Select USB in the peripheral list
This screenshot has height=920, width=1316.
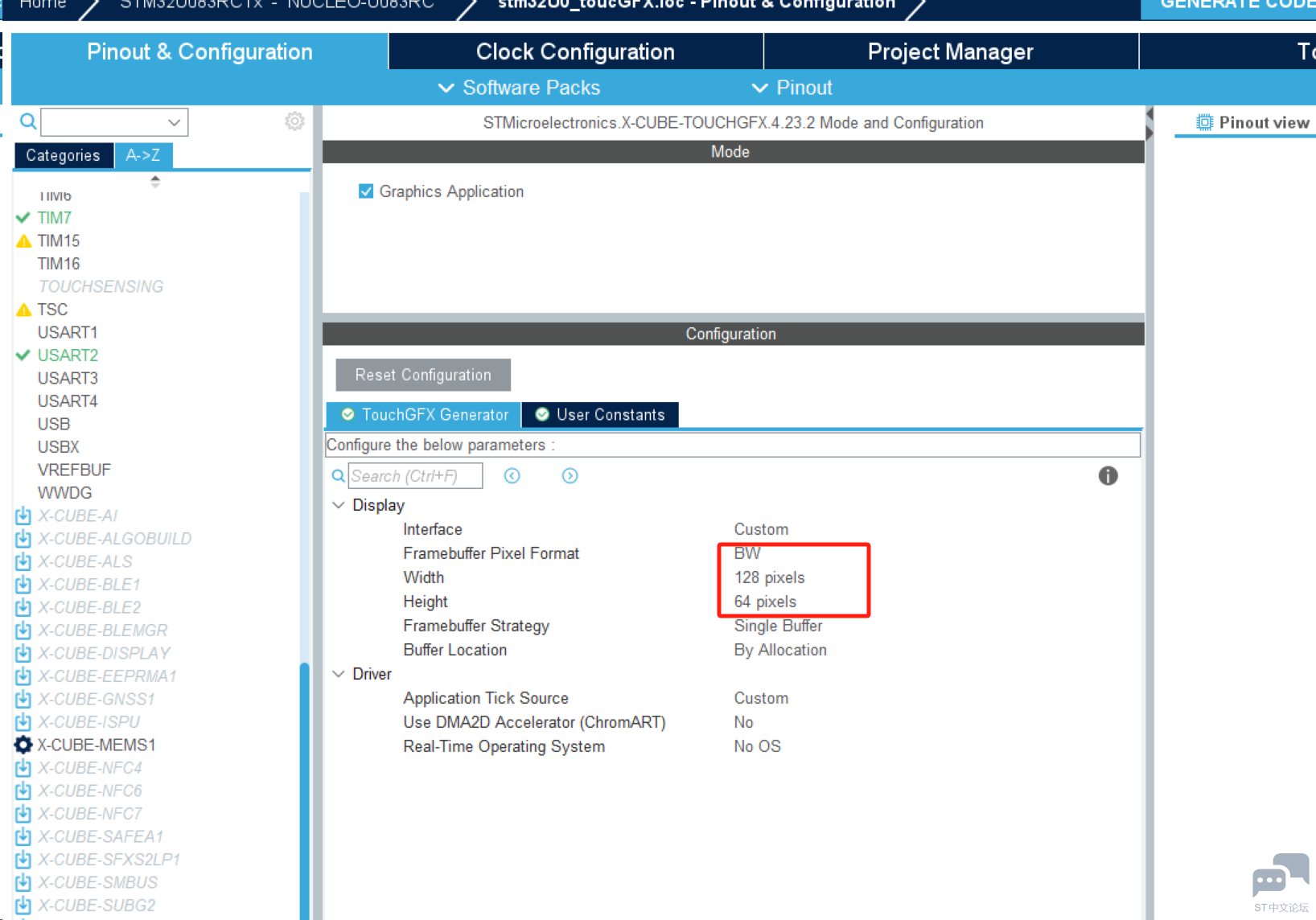click(54, 424)
